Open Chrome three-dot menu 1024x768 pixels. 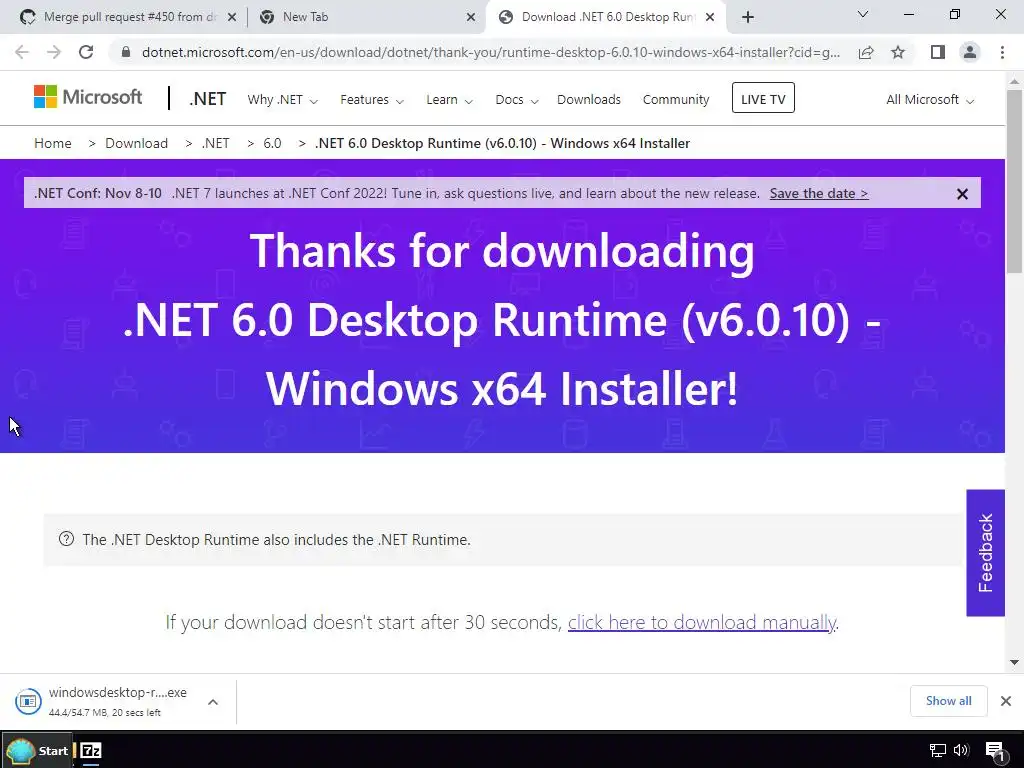point(1002,52)
